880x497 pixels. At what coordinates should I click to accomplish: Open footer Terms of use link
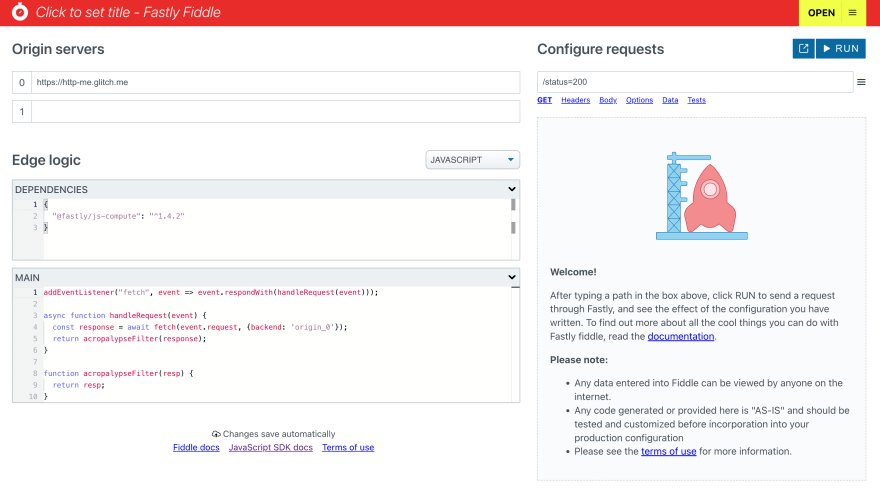coord(348,447)
